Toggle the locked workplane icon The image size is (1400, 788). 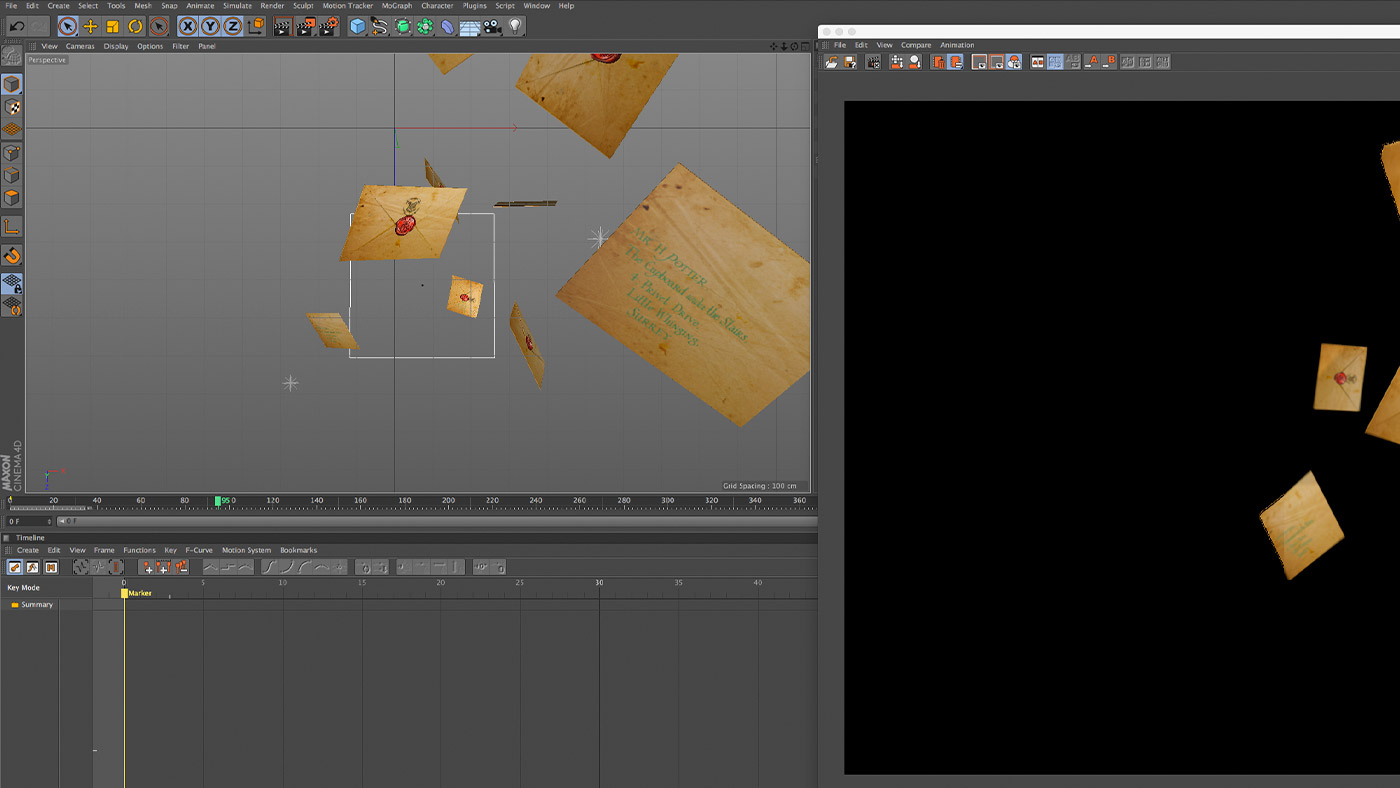pos(12,285)
